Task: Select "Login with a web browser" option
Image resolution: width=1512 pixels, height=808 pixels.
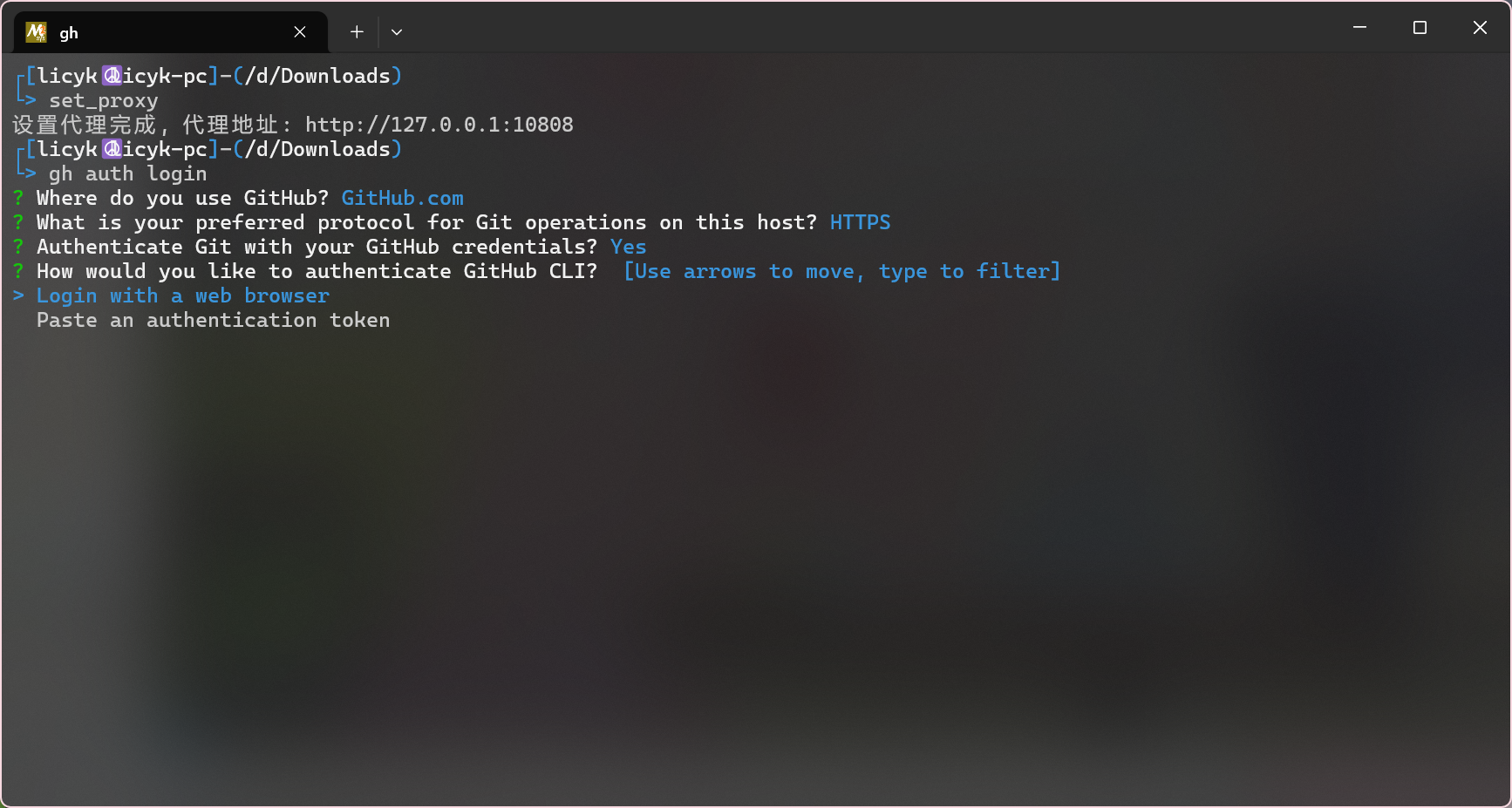Action: point(183,296)
